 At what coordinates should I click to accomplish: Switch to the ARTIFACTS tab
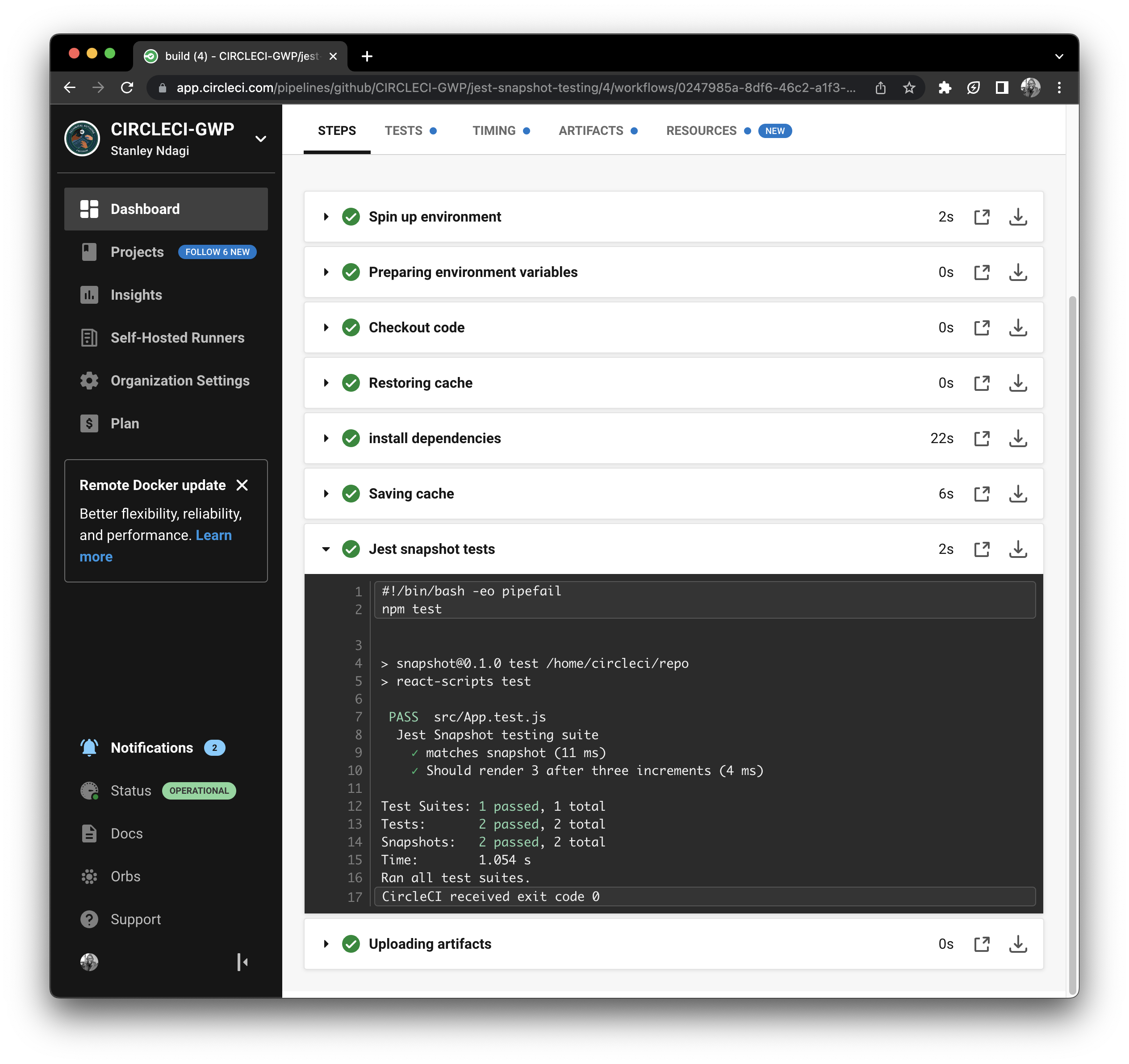point(590,130)
